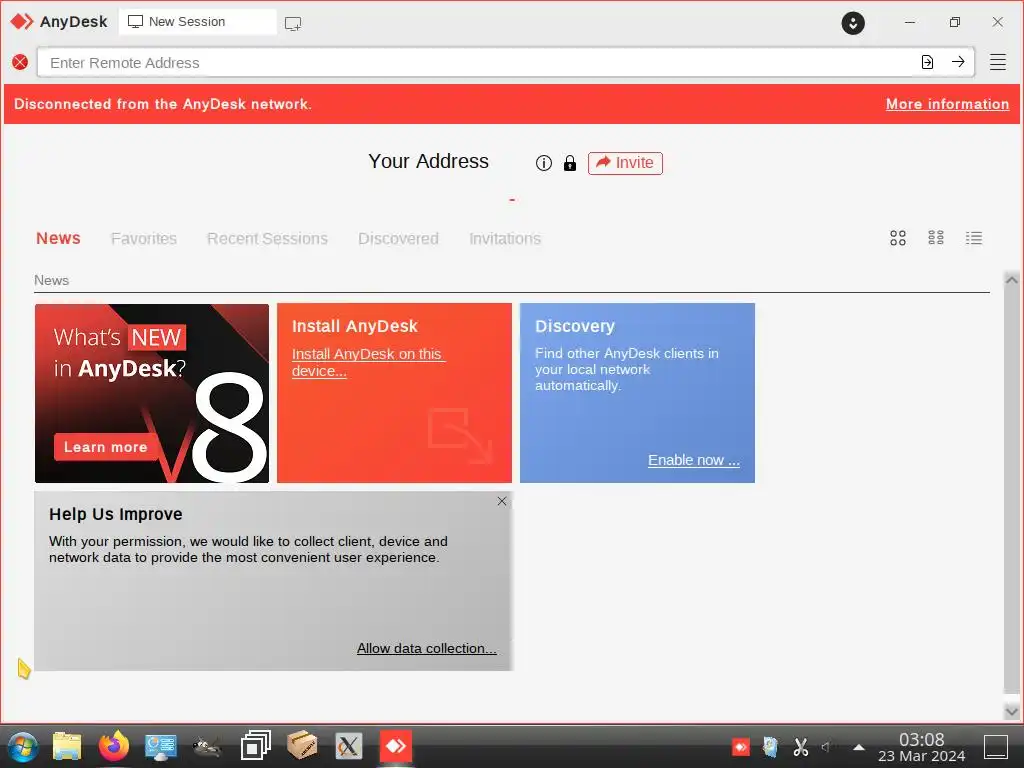
Task: Open the More information link
Action: pyautogui.click(x=947, y=104)
